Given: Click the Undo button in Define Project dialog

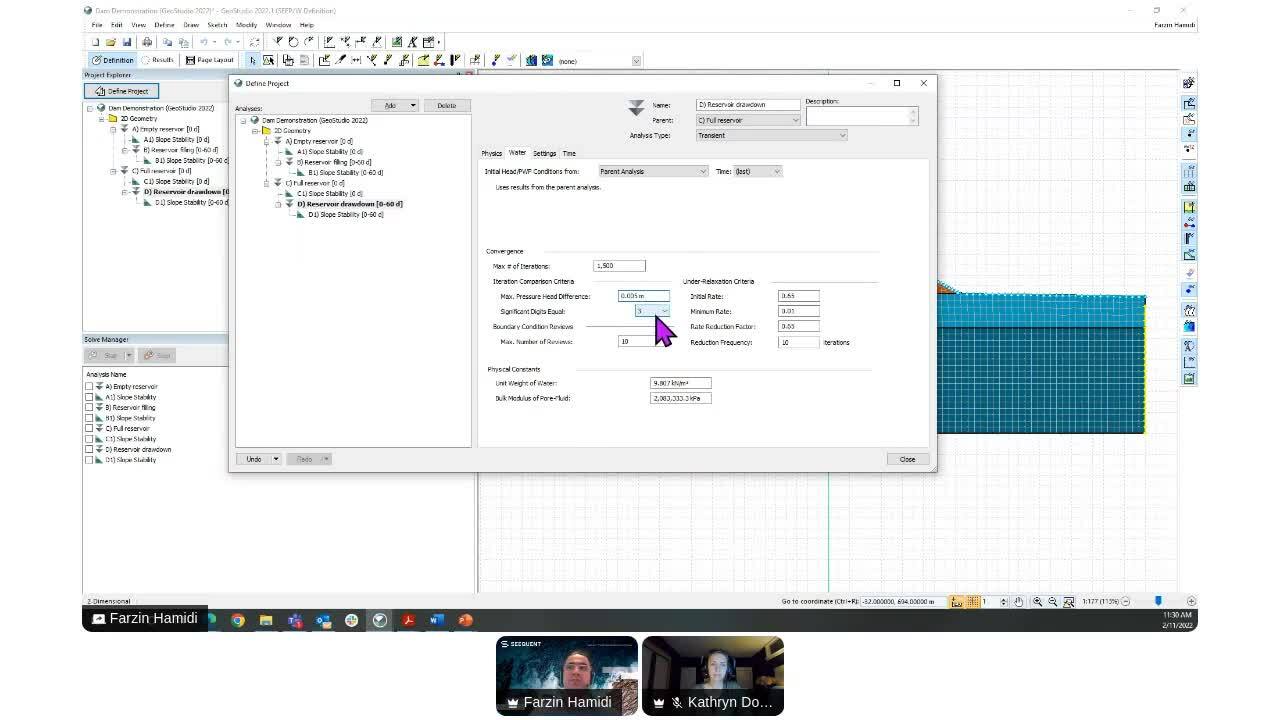Looking at the screenshot, I should [x=254, y=459].
